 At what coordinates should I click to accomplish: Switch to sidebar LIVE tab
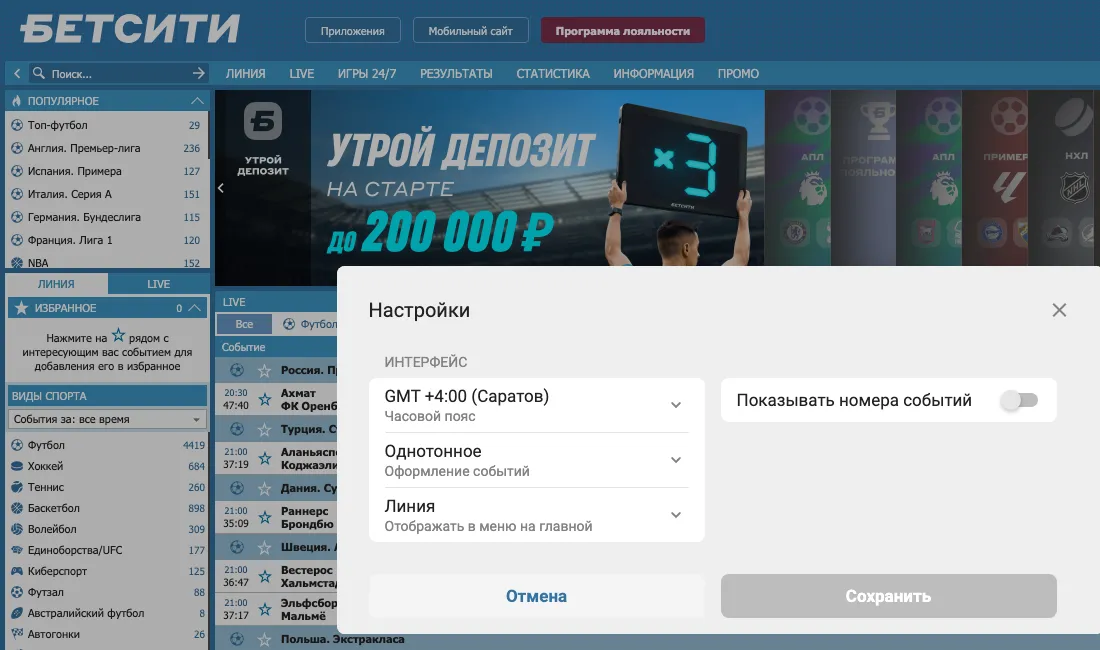click(159, 284)
